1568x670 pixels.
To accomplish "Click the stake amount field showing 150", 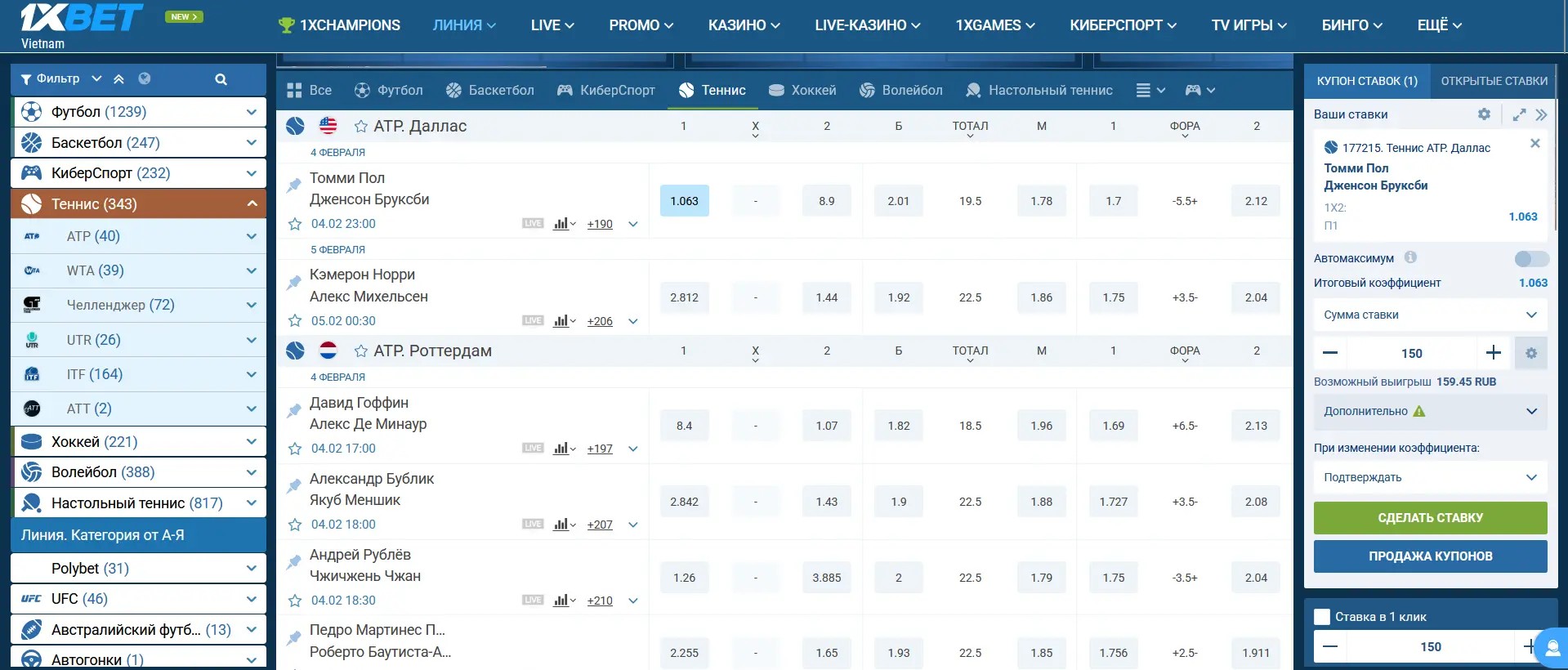I will [1412, 353].
